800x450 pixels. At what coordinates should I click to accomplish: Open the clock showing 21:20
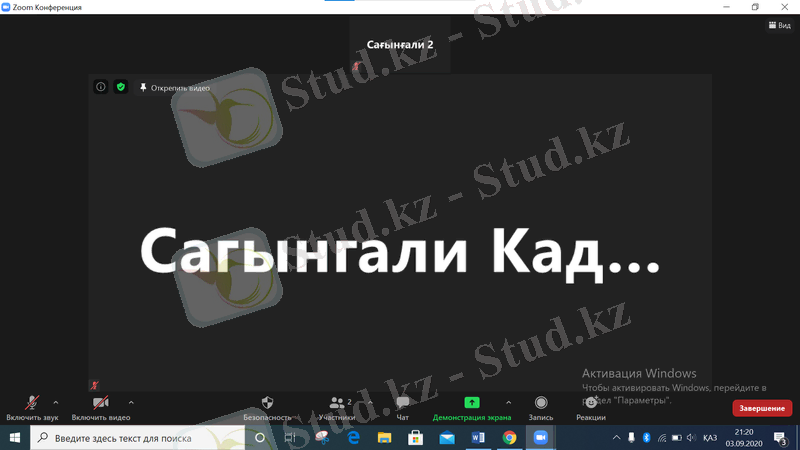click(744, 438)
